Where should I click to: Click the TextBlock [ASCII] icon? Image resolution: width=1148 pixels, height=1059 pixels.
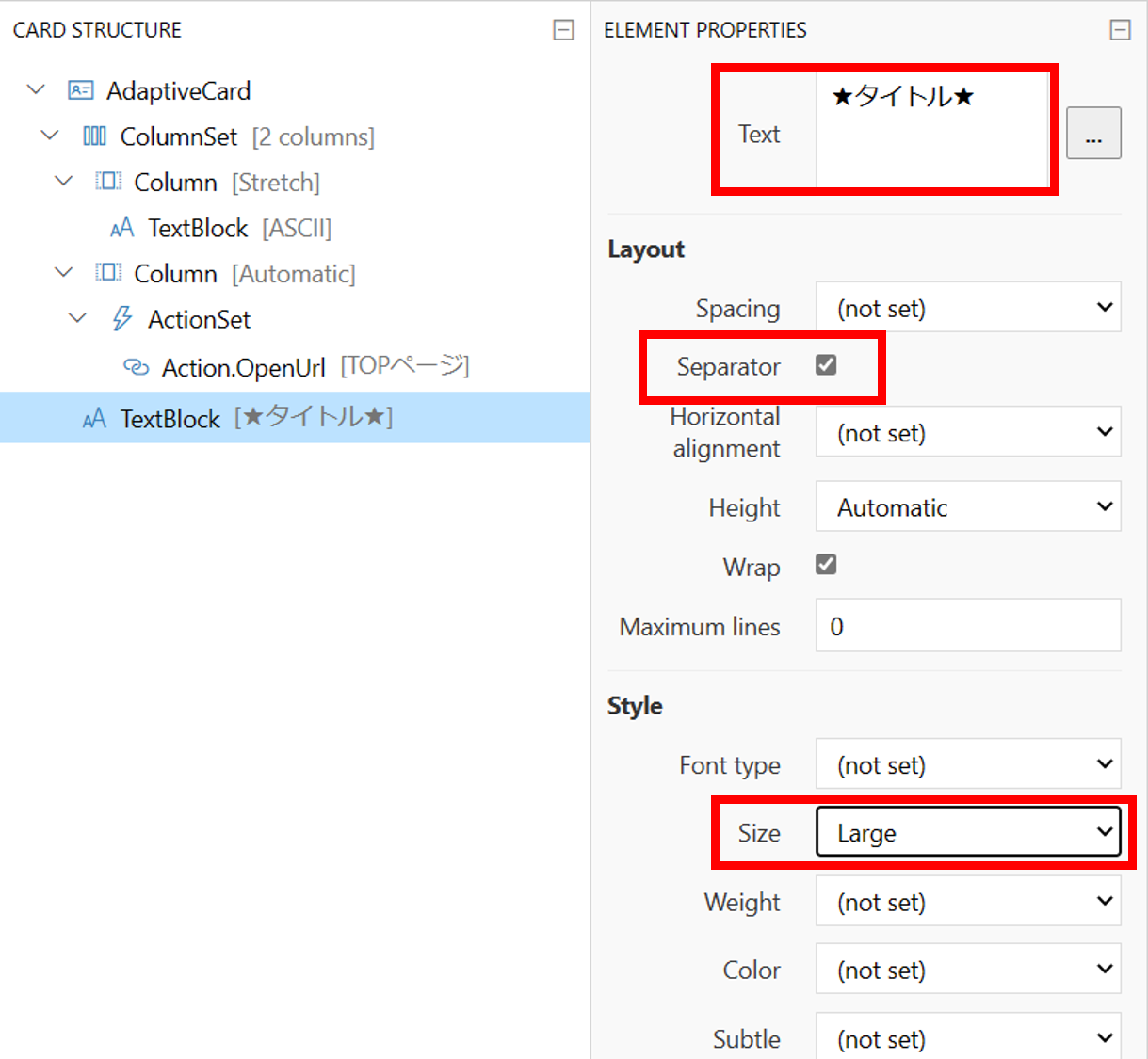[122, 228]
